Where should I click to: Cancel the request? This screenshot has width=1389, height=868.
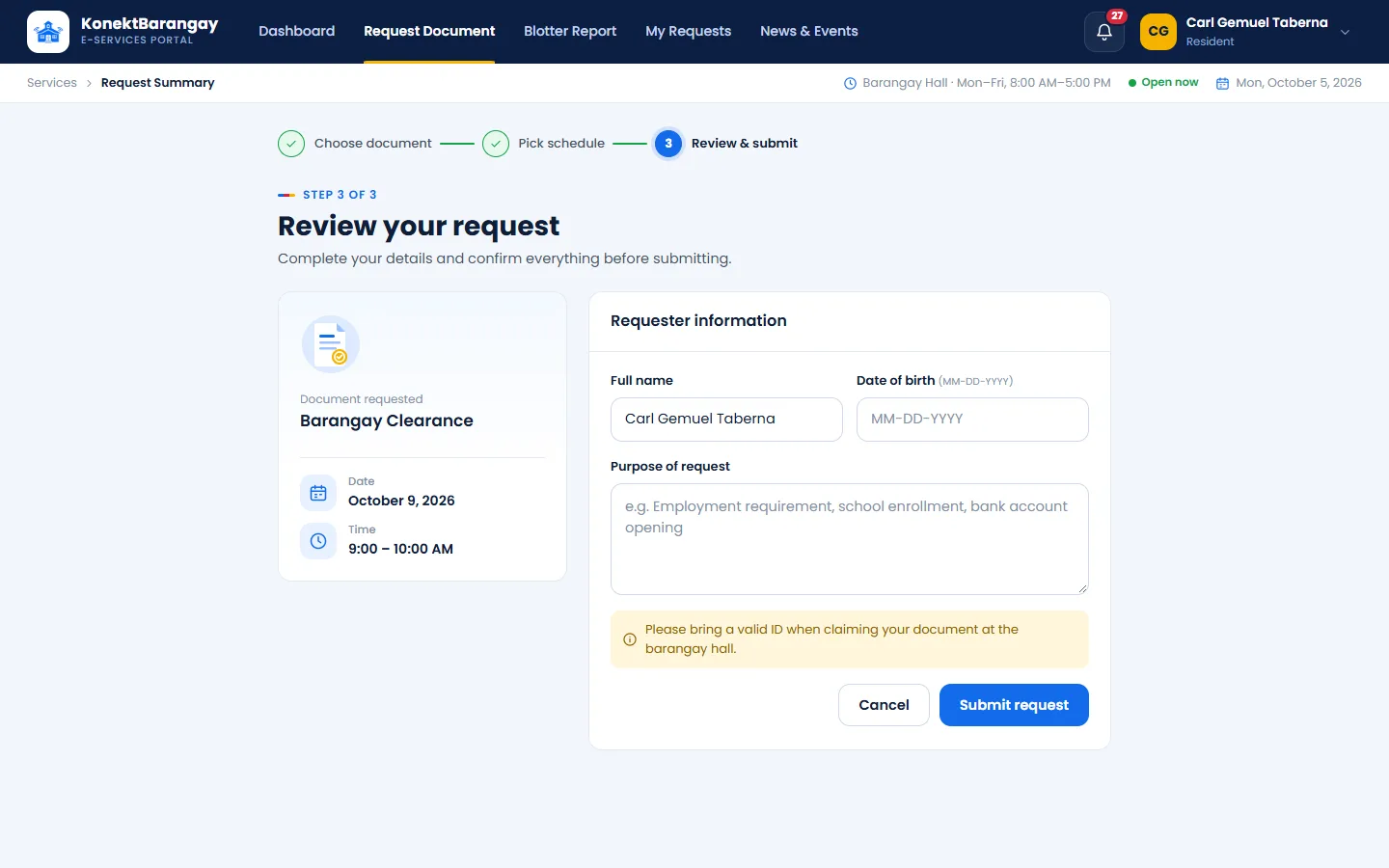pyautogui.click(x=884, y=705)
